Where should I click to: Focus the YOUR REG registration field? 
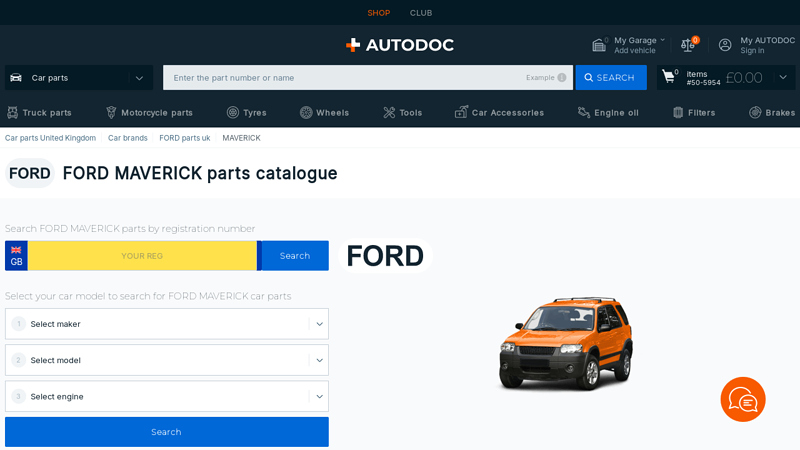click(142, 256)
